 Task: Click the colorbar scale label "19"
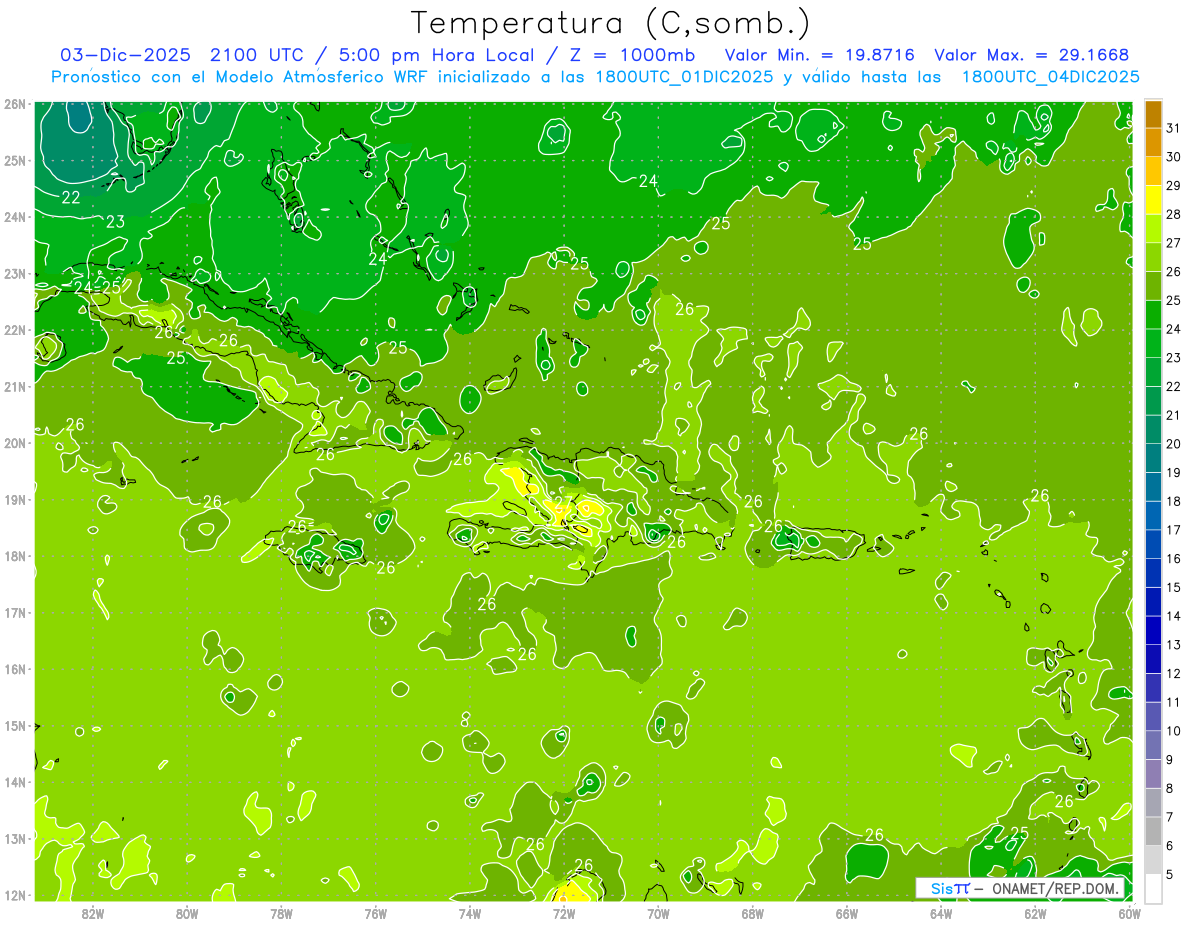click(1174, 472)
